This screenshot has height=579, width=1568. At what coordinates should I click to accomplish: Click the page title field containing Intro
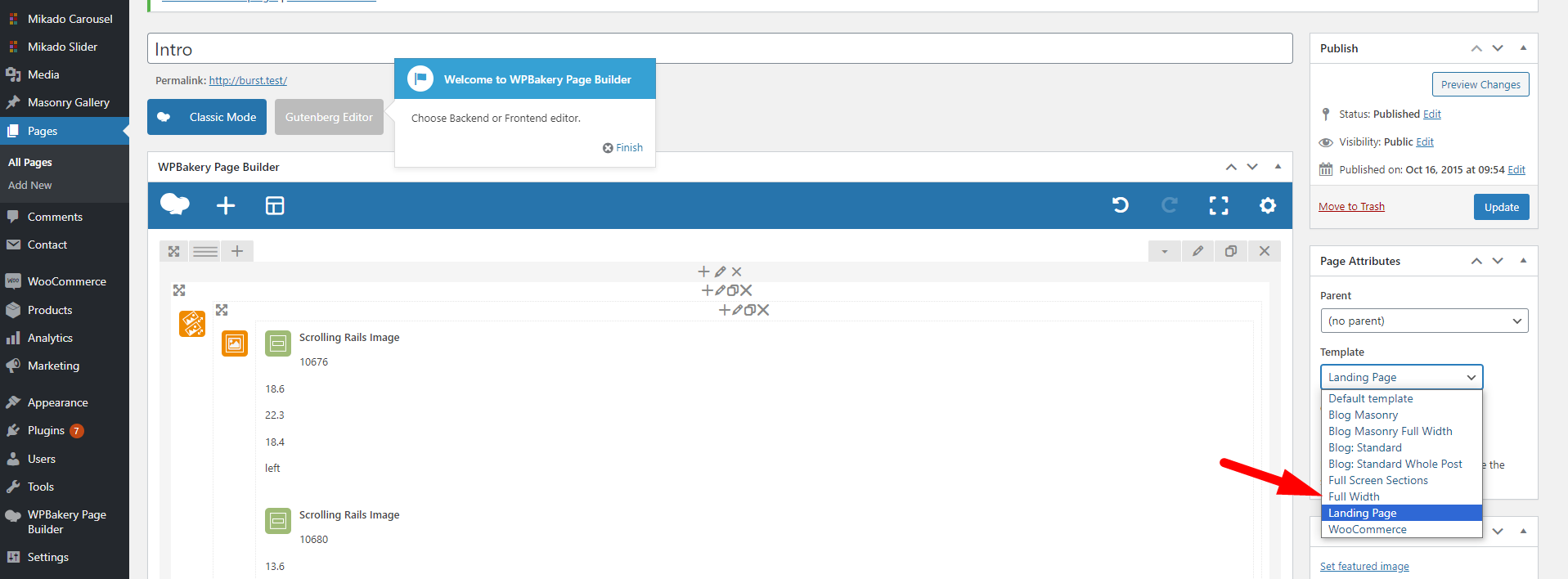coord(720,48)
